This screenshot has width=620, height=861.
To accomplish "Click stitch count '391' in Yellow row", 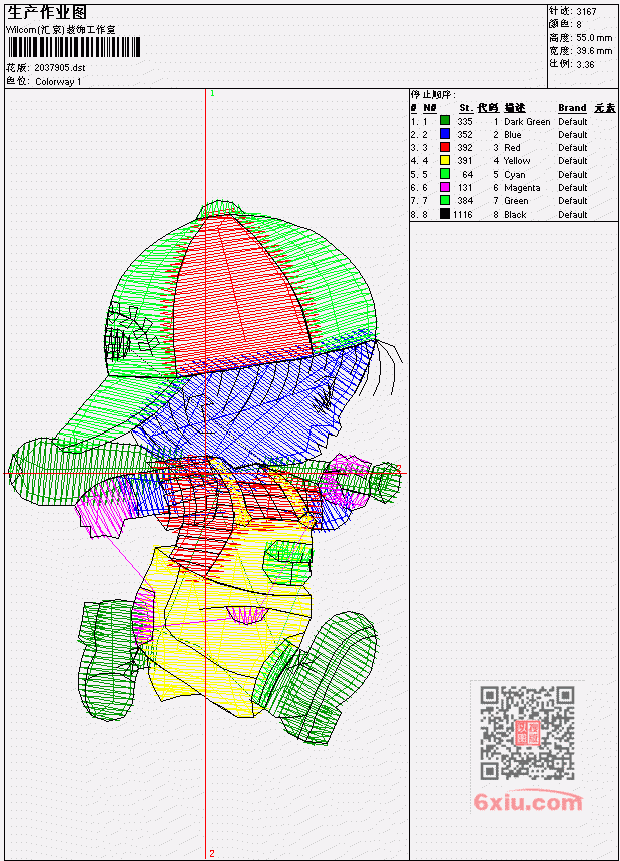I will click(465, 161).
